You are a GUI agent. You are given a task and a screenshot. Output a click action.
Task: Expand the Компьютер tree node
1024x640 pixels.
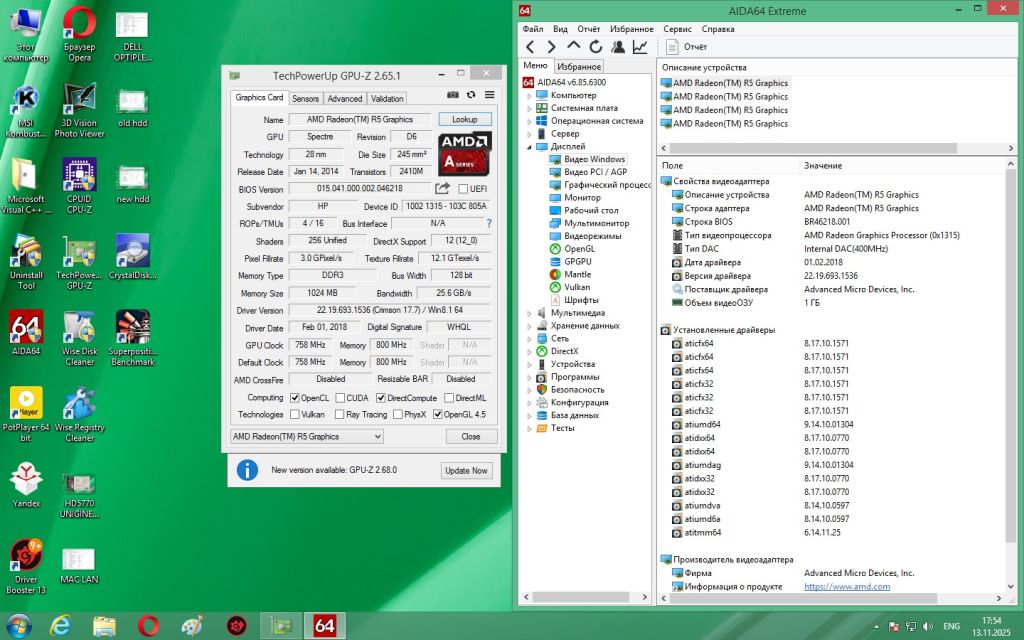pos(529,95)
